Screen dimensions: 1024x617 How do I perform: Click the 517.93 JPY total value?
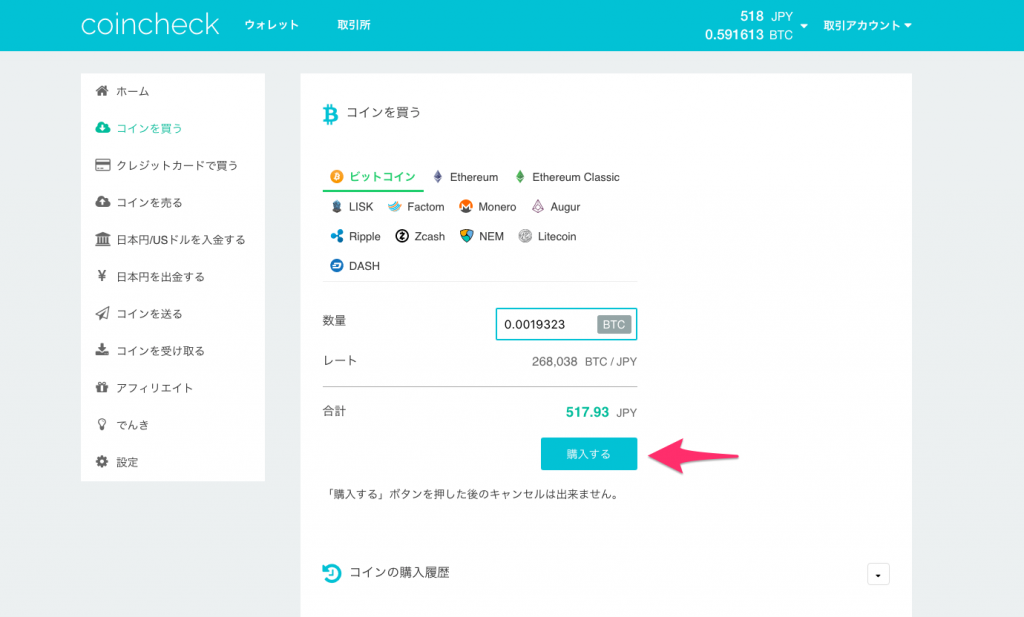[601, 413]
